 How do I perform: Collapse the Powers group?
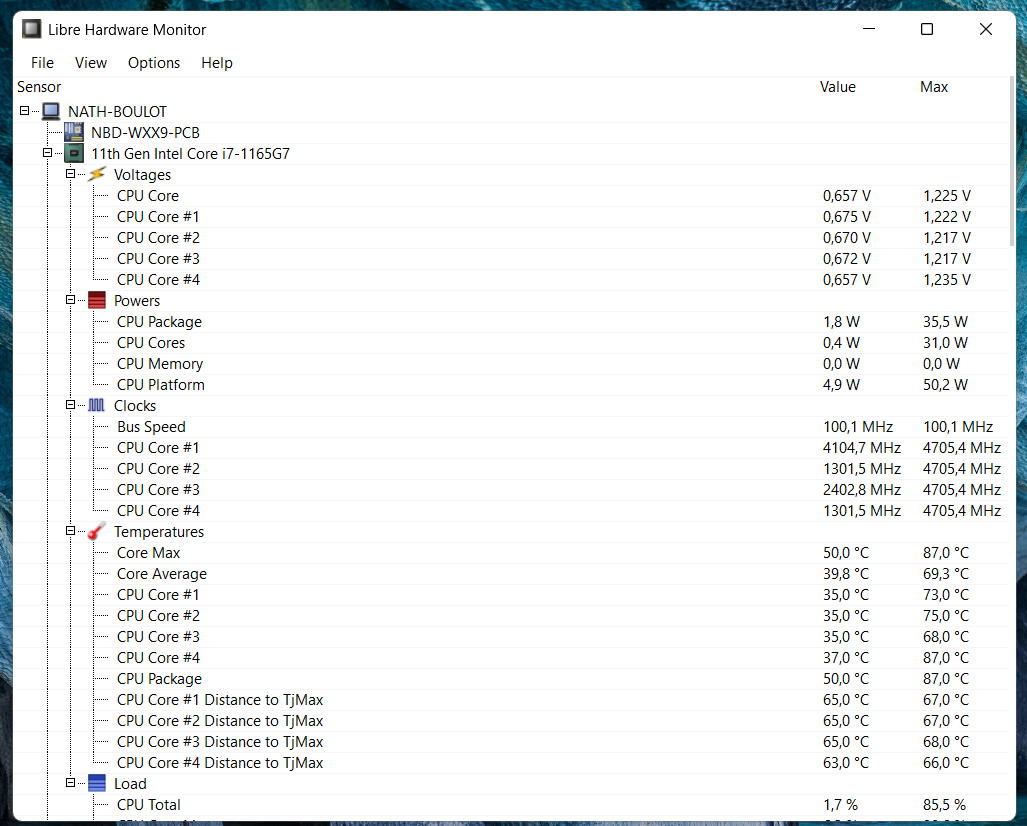tap(71, 300)
